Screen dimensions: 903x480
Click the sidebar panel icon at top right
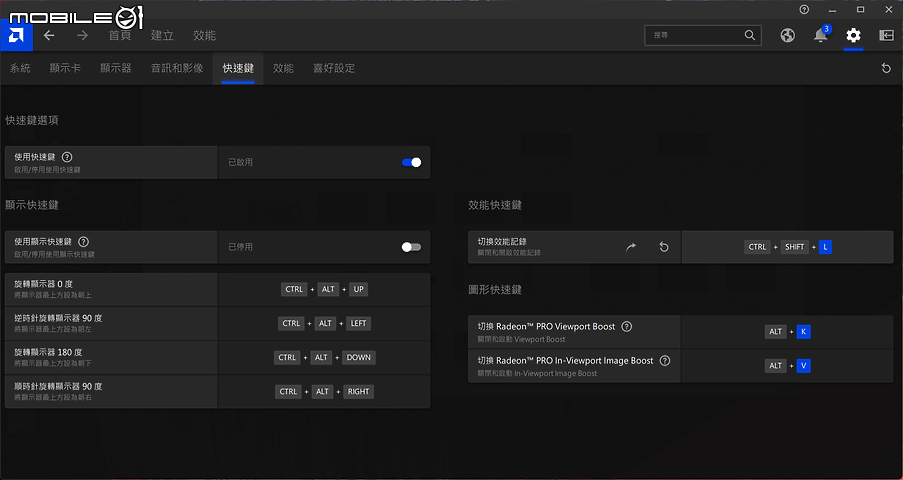886,35
